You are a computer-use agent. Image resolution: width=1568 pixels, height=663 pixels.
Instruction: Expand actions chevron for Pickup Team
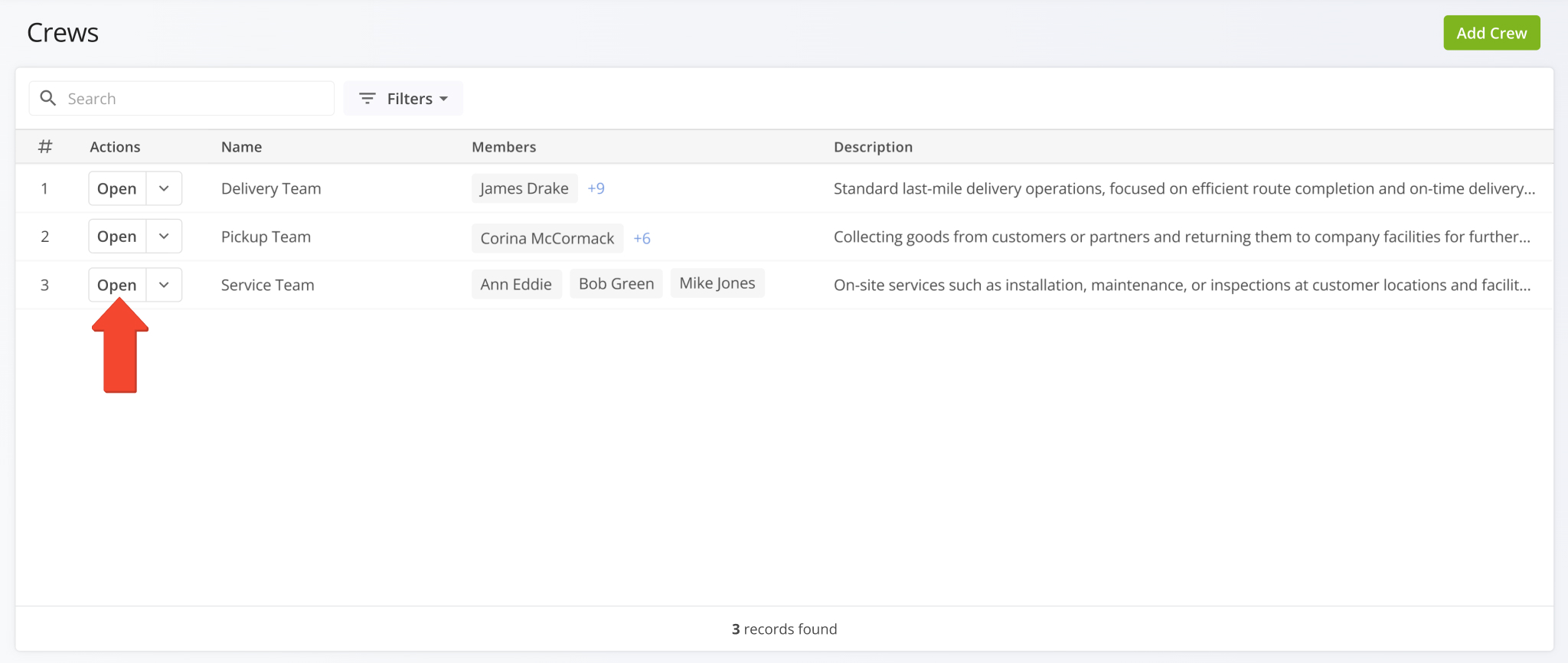point(164,237)
